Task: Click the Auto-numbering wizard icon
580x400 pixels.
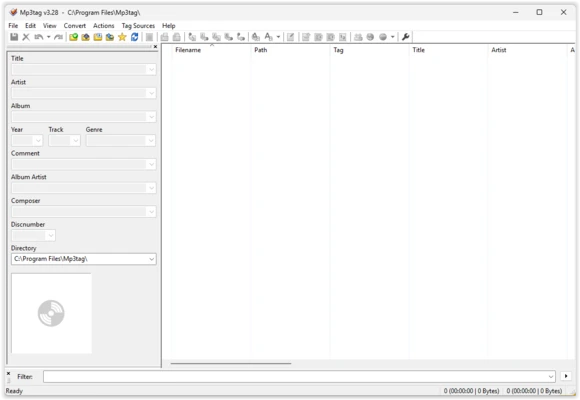Action: 343,37
